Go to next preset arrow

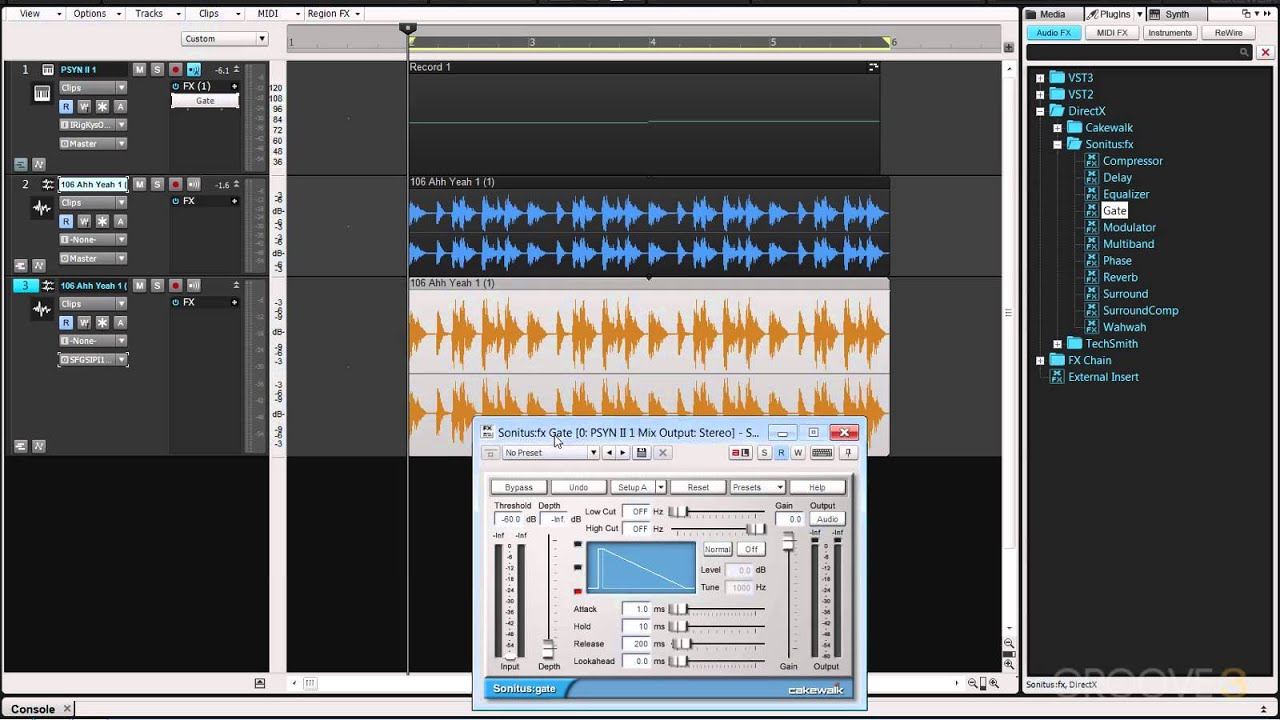(x=623, y=453)
